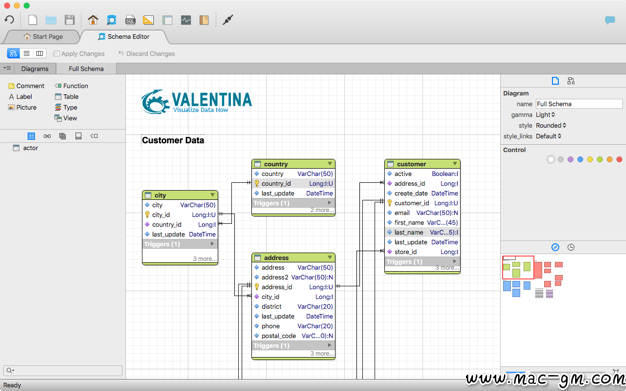
Task: Open the Full Schema tab
Action: 86,69
